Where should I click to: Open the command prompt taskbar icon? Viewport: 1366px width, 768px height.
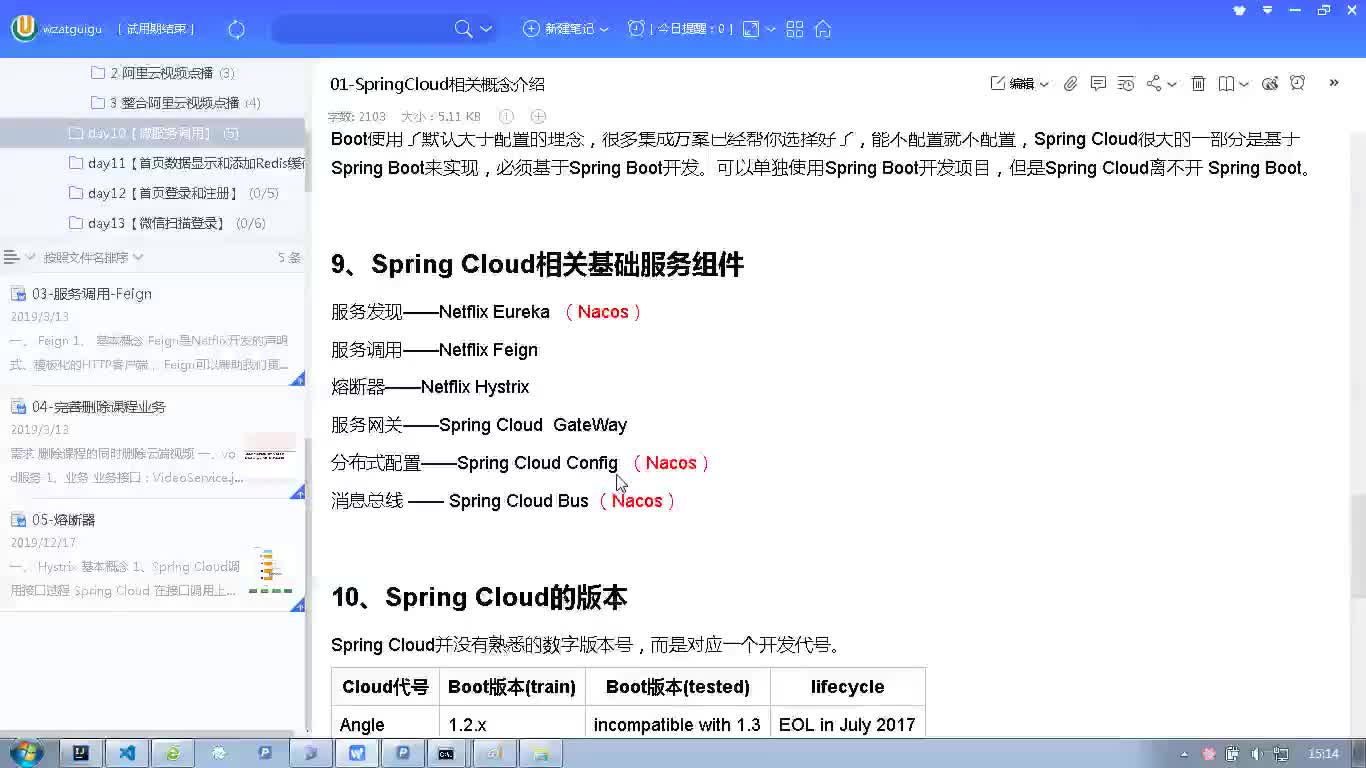[447, 753]
